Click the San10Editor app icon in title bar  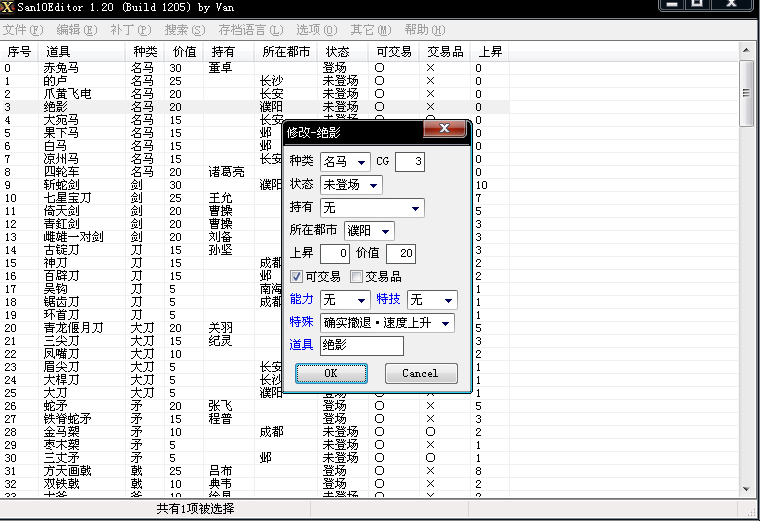[x=8, y=7]
